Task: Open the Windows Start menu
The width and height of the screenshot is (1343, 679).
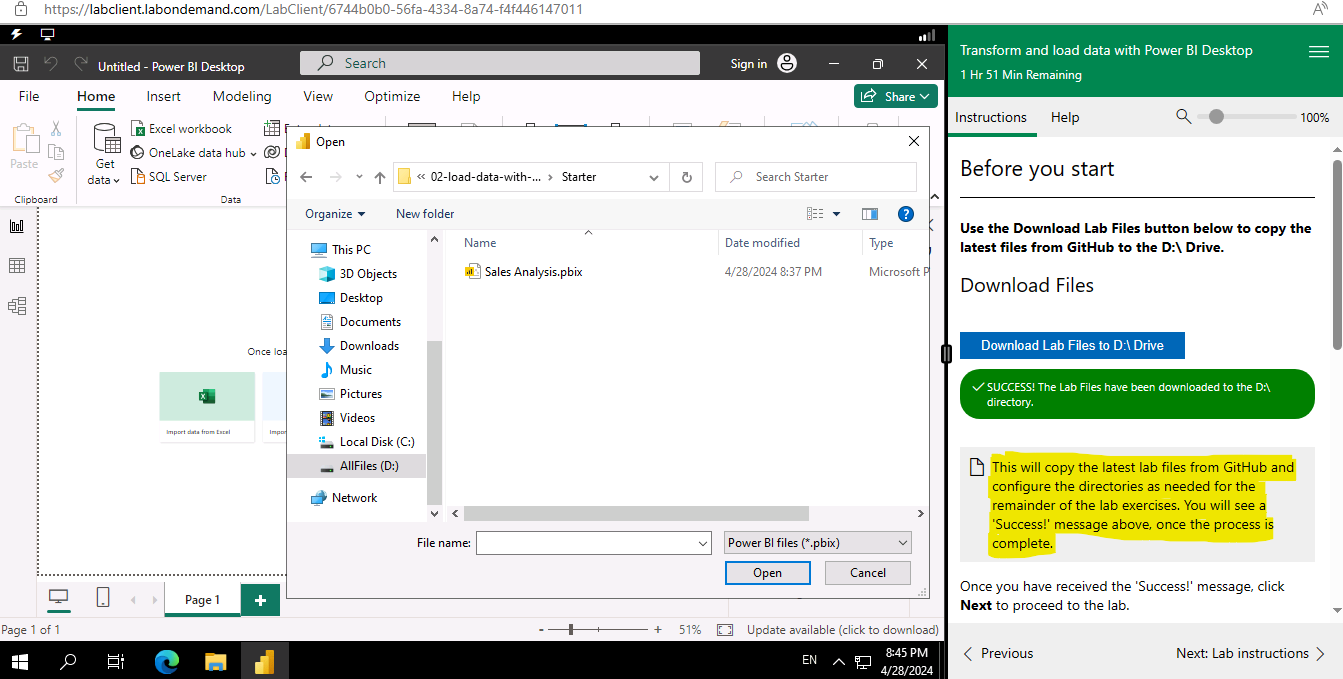Action: (20, 661)
